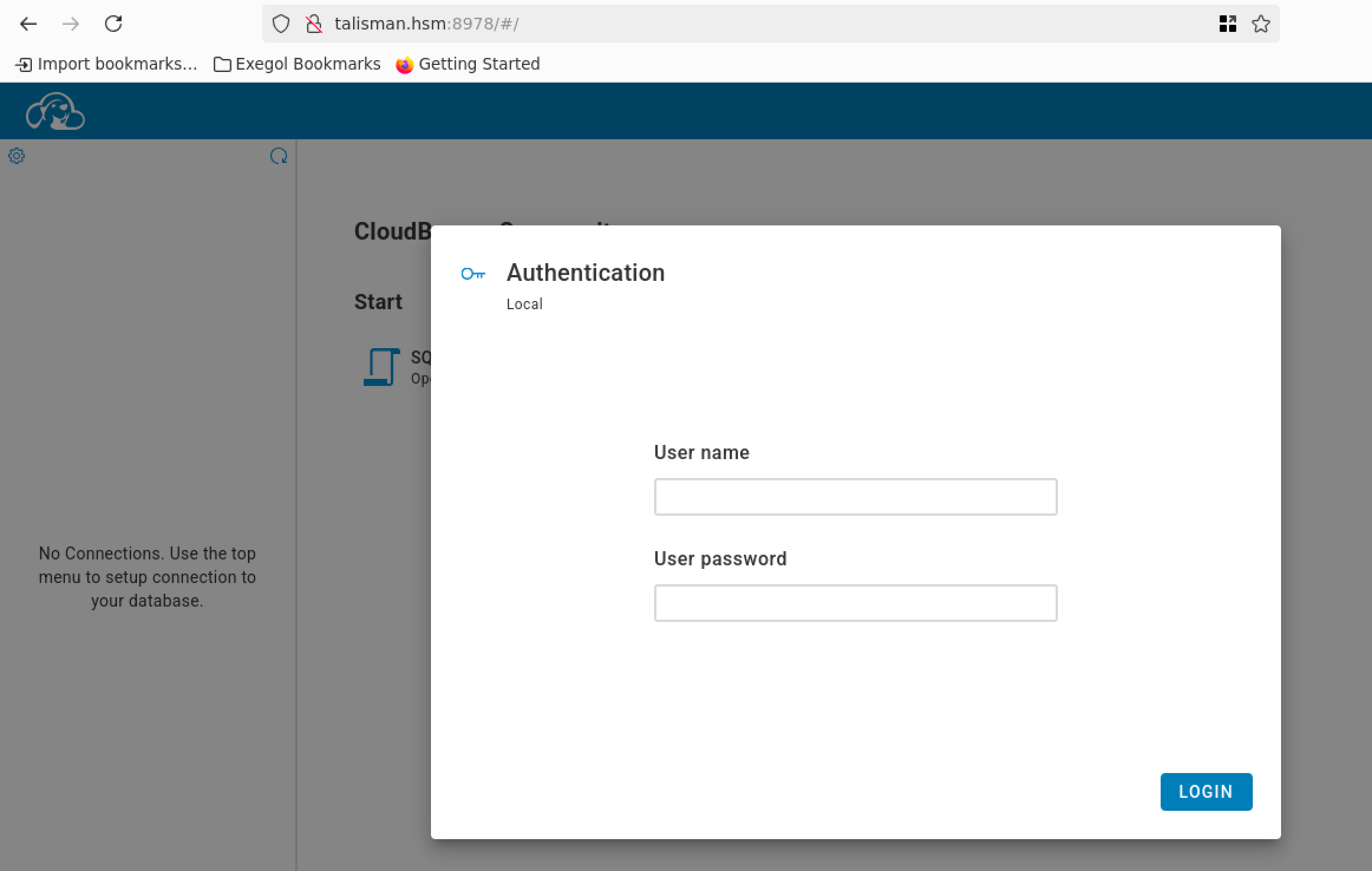This screenshot has height=871, width=1372.
Task: Focus the User name input field
Action: point(855,497)
